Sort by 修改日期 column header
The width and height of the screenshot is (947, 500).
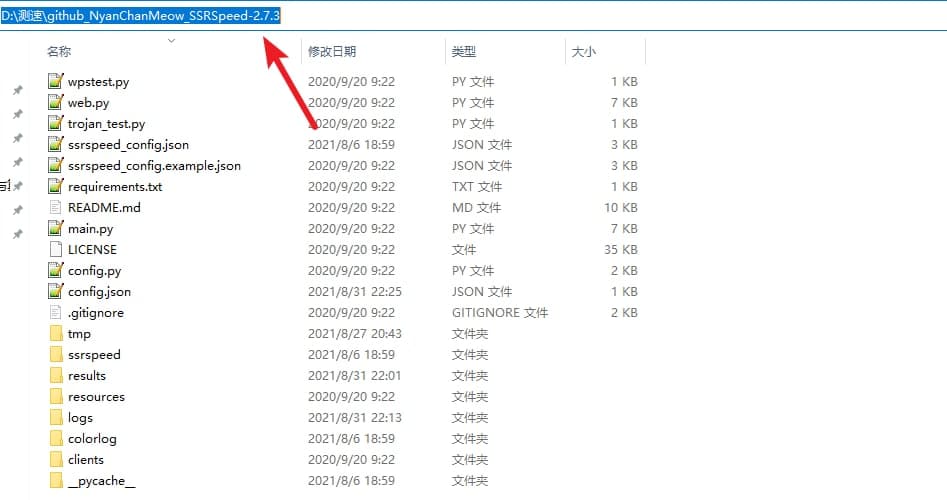pos(332,51)
